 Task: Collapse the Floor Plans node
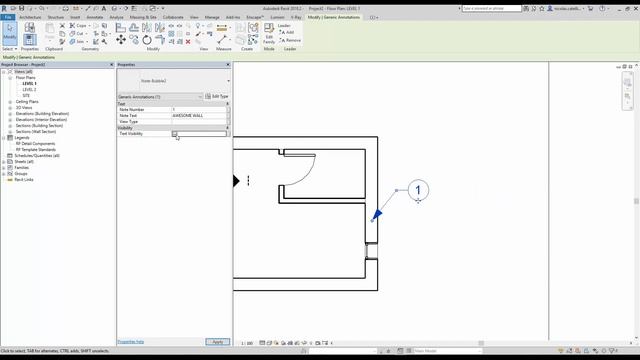click(x=10, y=78)
